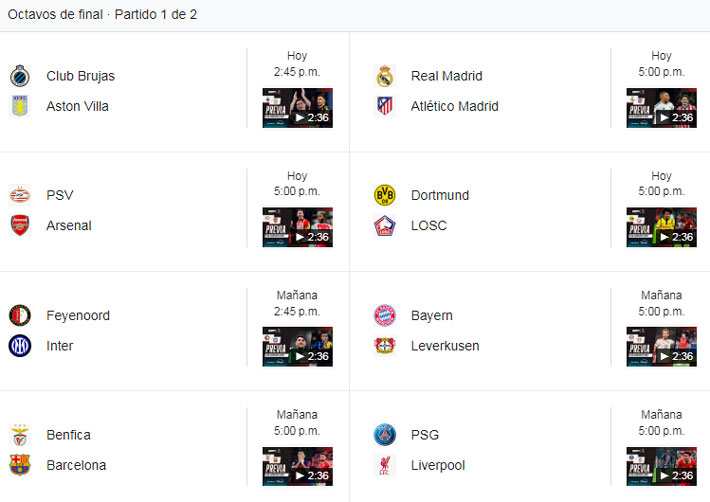Viewport: 710px width, 502px height.
Task: Open the Leverkusen team link
Action: tap(445, 346)
